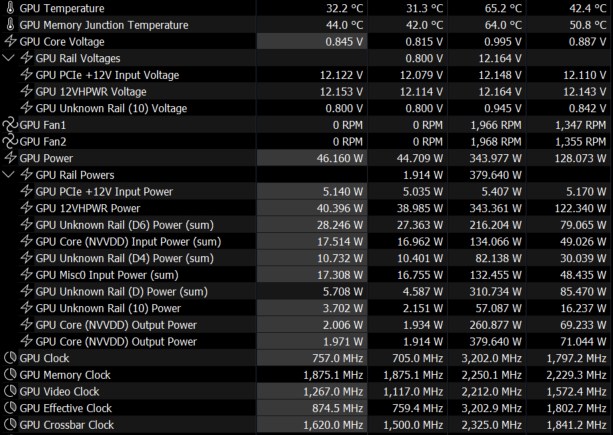Click the GPU Effective Clock clock icon
This screenshot has width=613, height=435.
click(x=11, y=408)
